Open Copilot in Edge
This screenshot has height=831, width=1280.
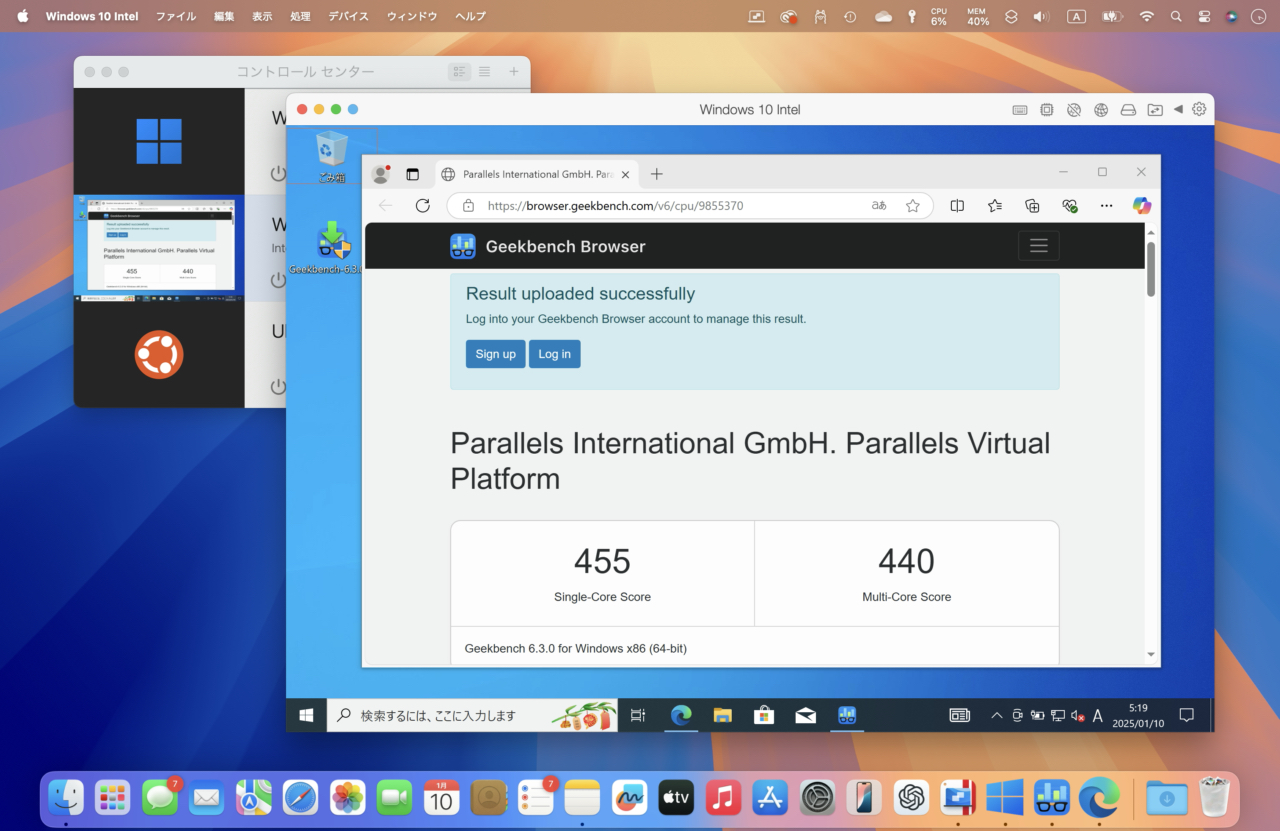click(1142, 205)
